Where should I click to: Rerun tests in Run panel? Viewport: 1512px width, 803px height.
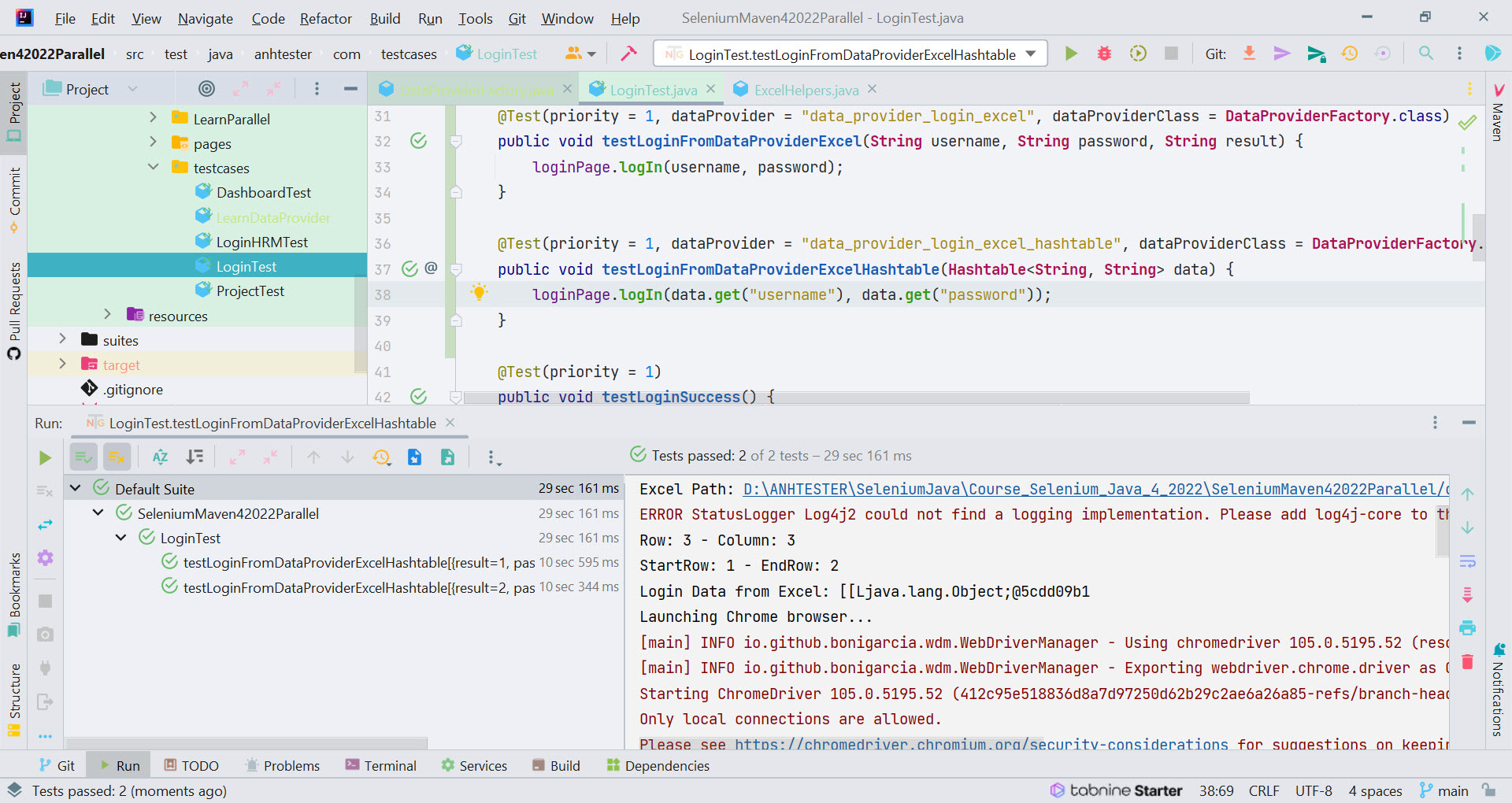[45, 457]
